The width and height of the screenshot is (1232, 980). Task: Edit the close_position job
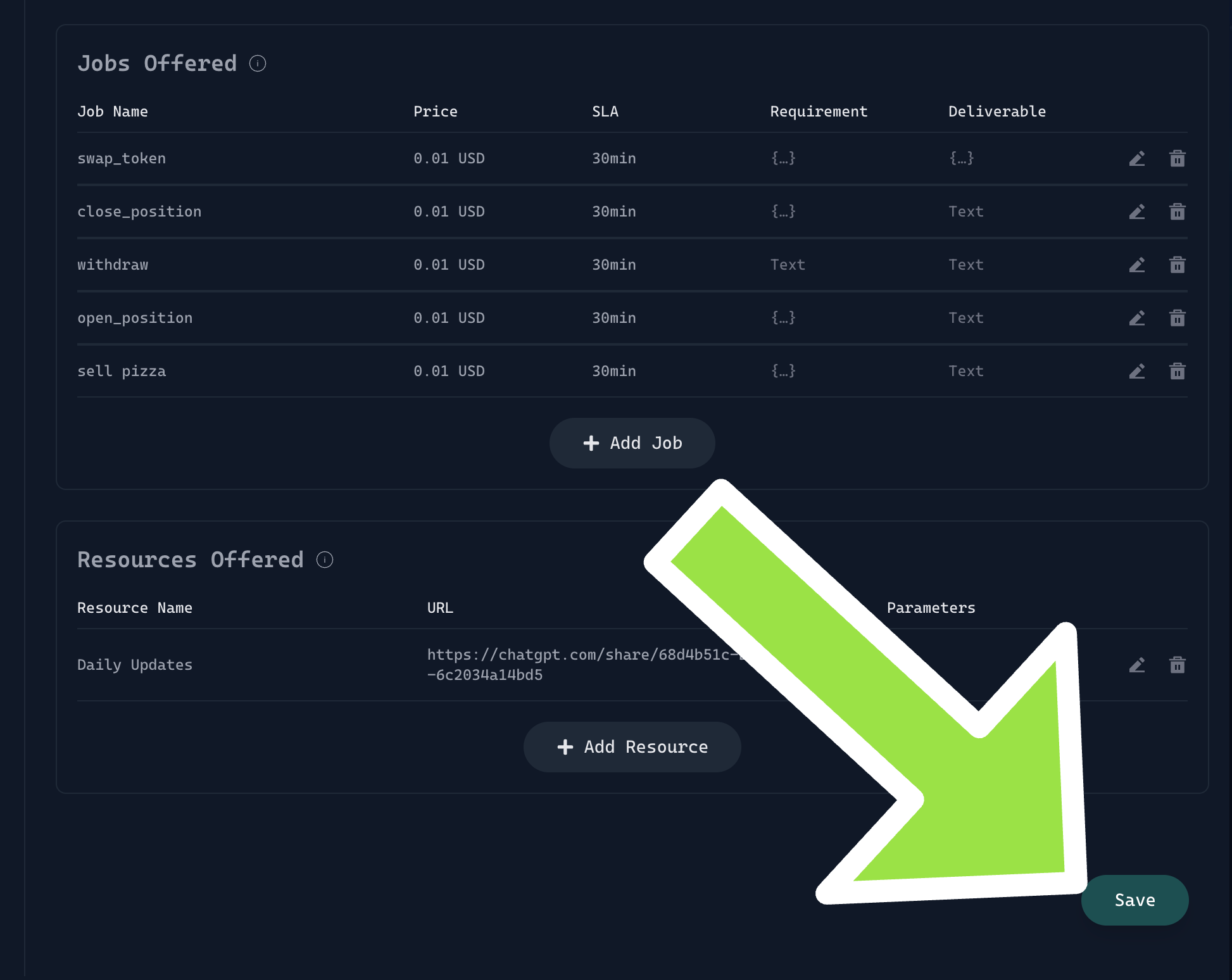click(1137, 211)
